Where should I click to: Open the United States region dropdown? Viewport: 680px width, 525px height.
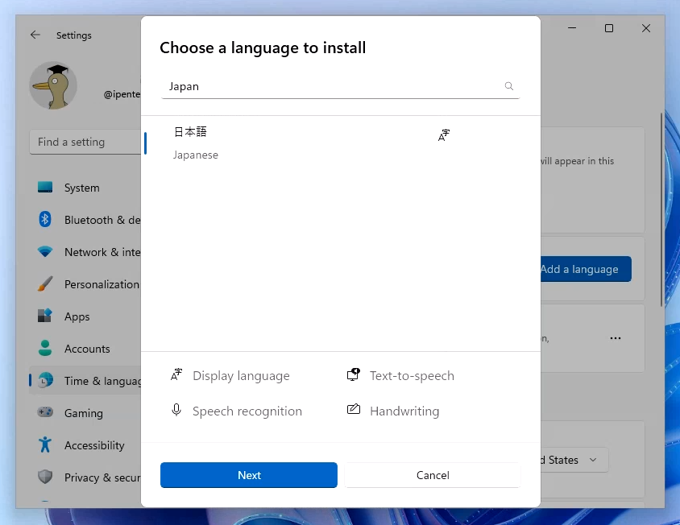click(574, 460)
